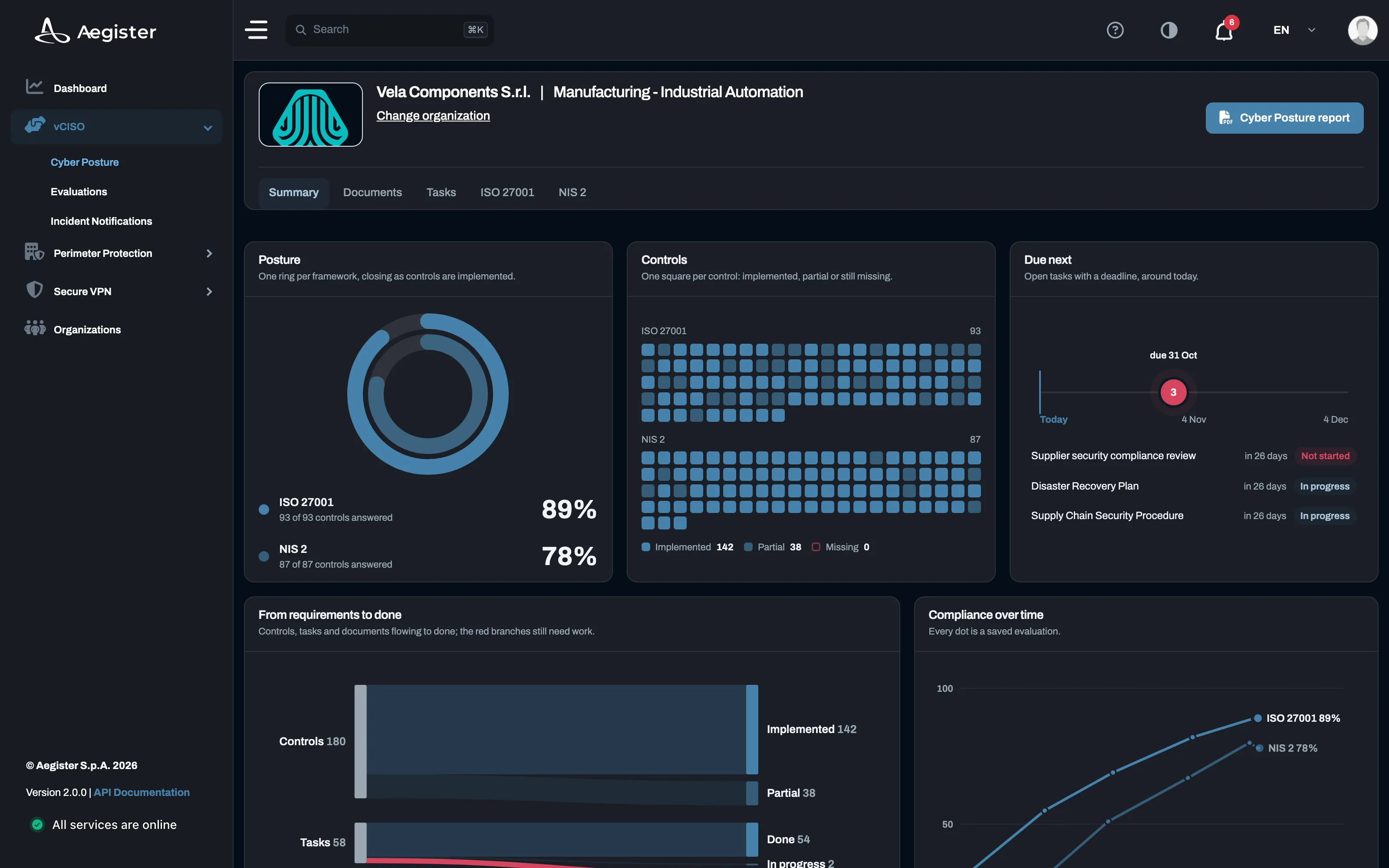Open Incident Notifications in sidebar

coord(101,221)
